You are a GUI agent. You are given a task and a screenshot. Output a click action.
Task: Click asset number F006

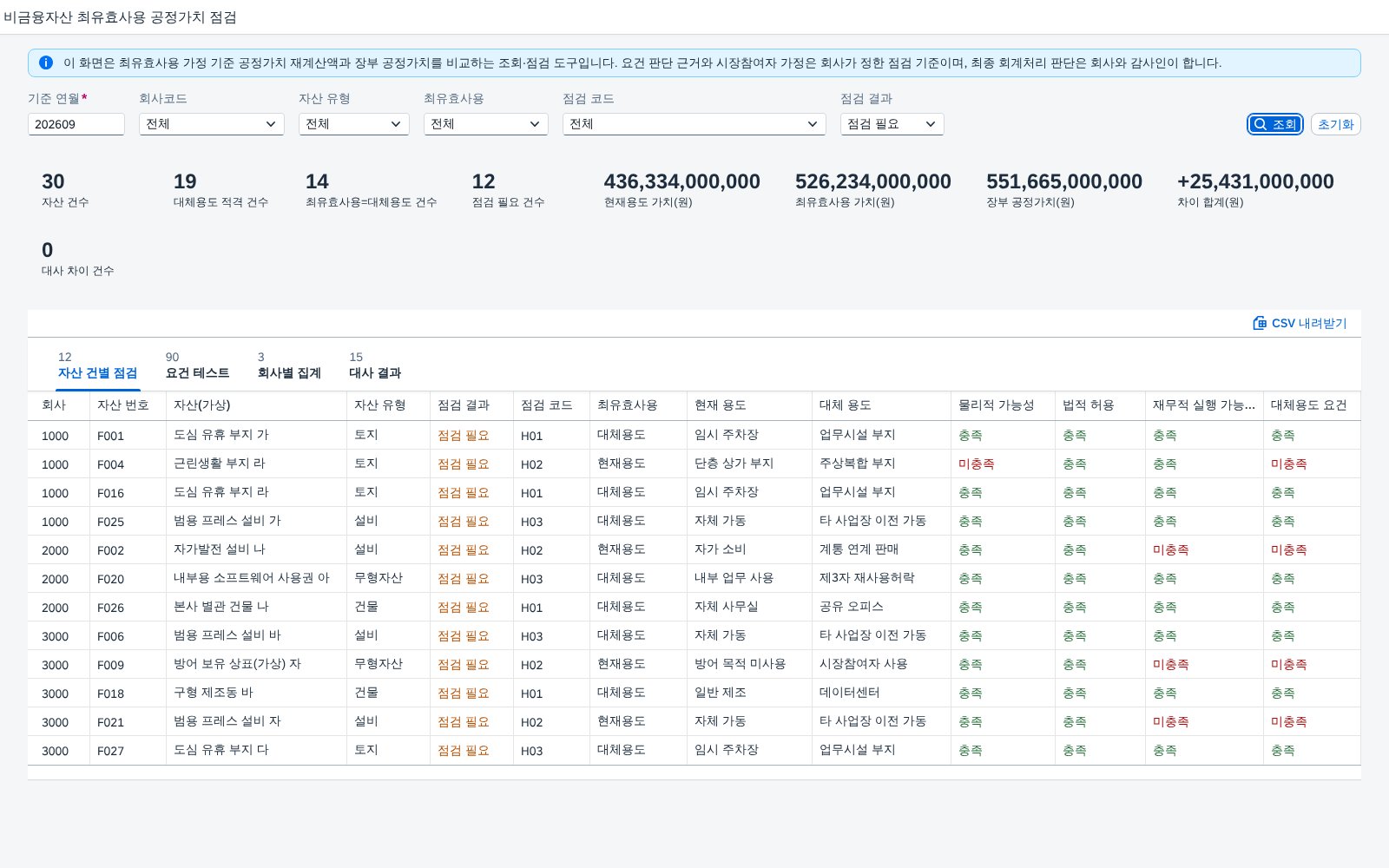point(110,636)
